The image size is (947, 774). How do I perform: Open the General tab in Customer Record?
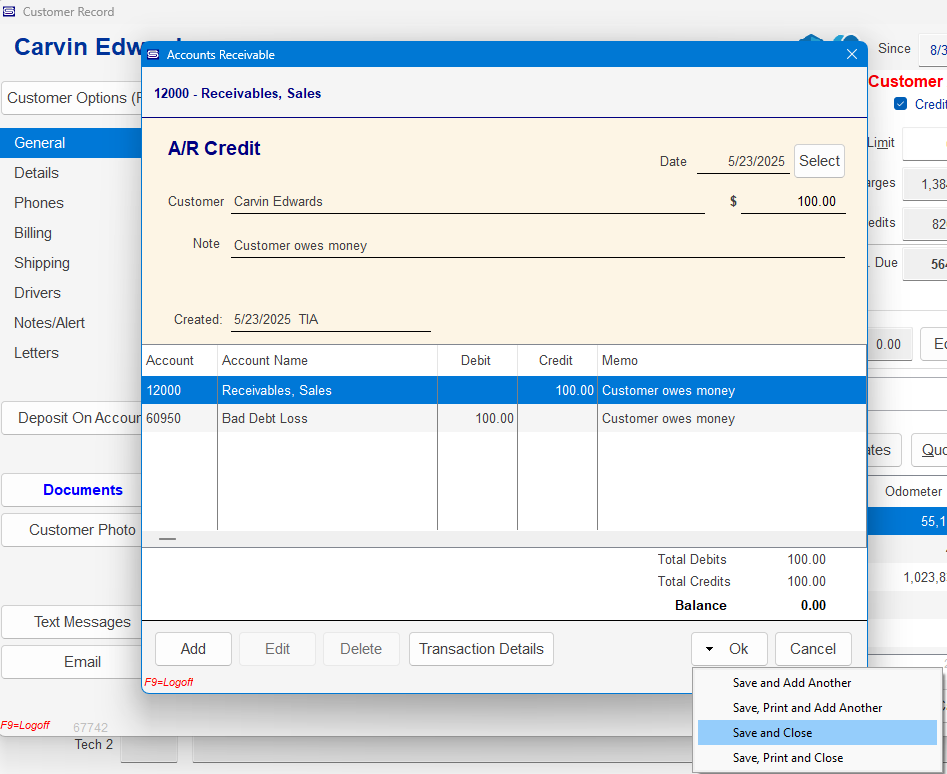[71, 143]
